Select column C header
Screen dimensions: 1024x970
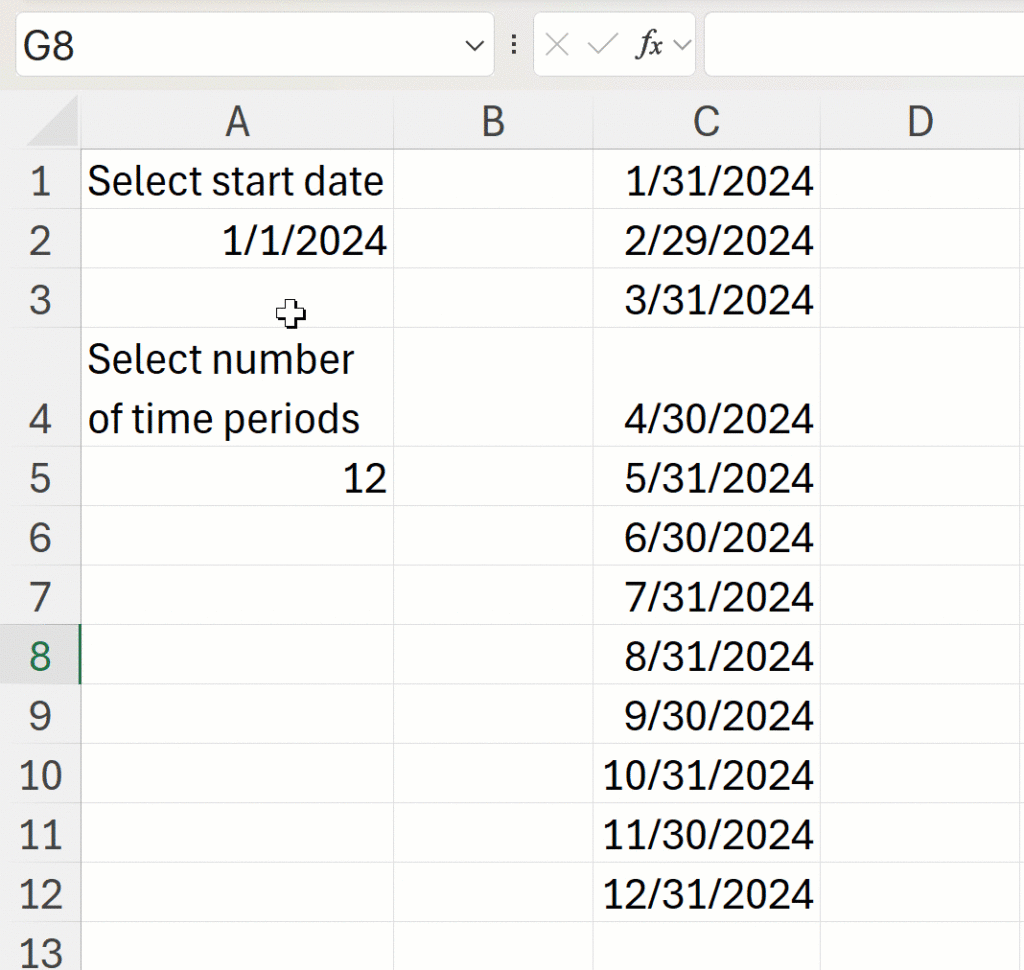point(706,122)
